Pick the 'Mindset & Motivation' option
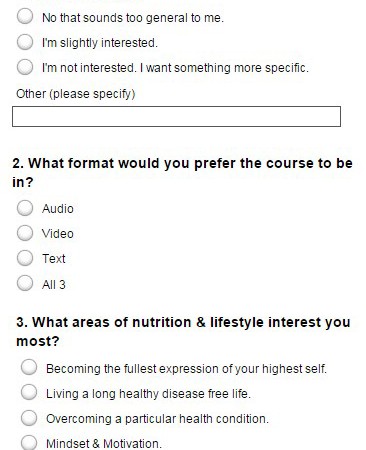Viewport: 366px width, 450px height. click(29, 443)
